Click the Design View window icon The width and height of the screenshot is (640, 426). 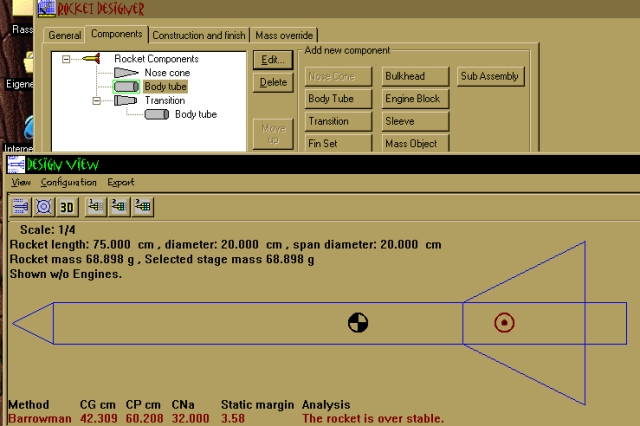(16, 164)
